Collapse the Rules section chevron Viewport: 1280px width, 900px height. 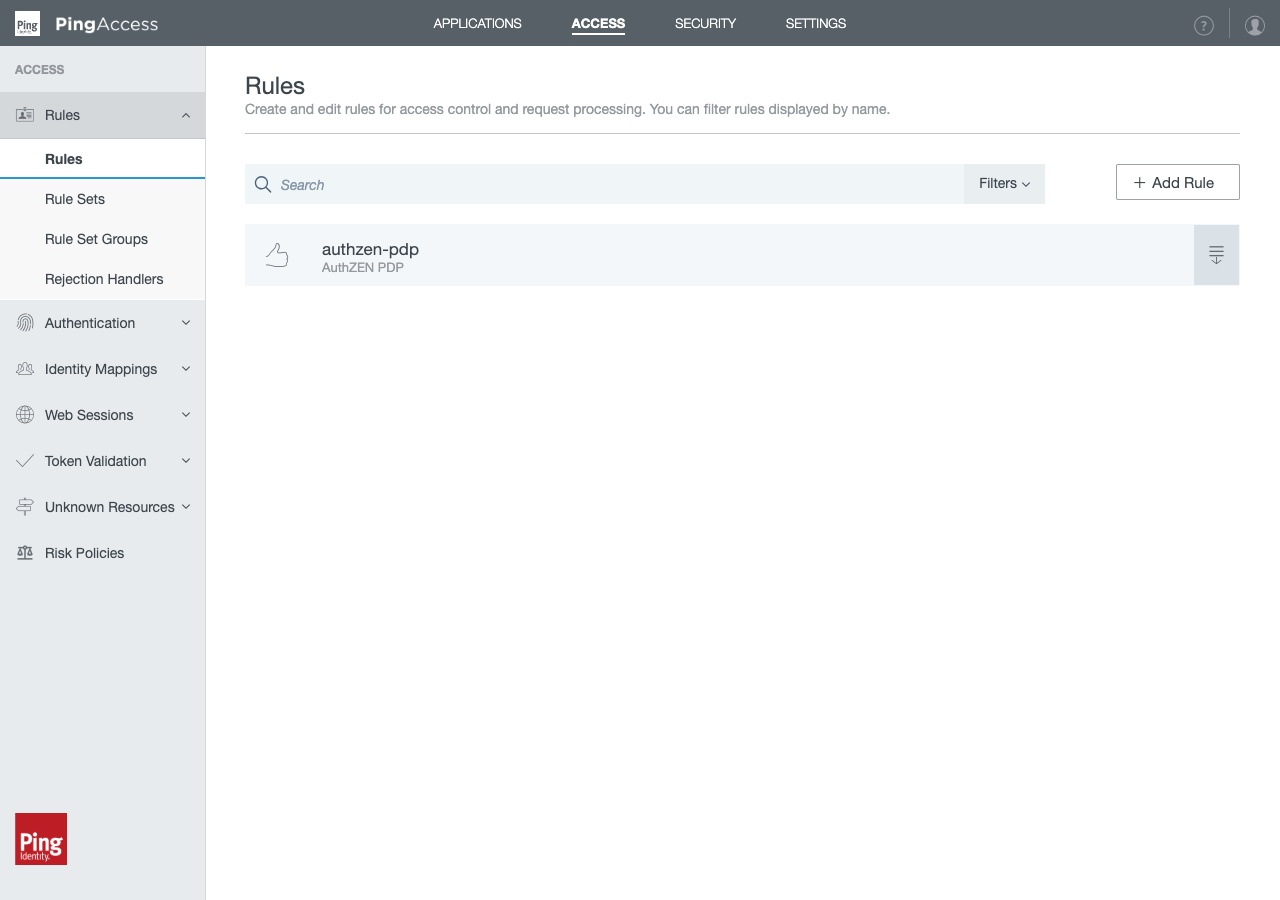(186, 116)
